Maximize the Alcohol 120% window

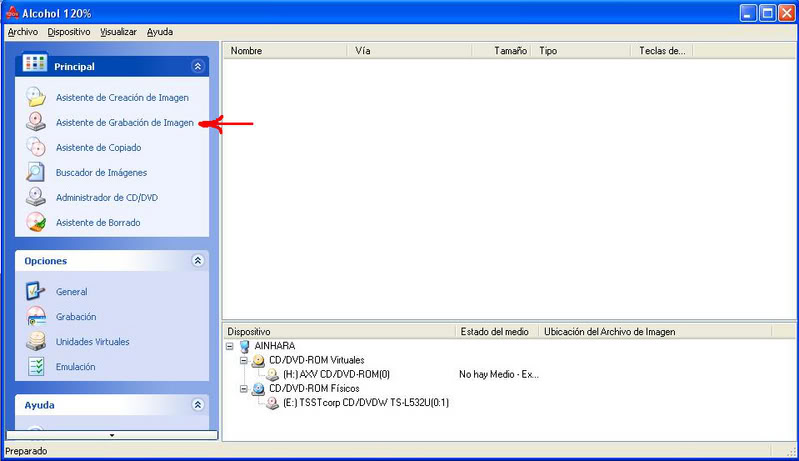767,13
